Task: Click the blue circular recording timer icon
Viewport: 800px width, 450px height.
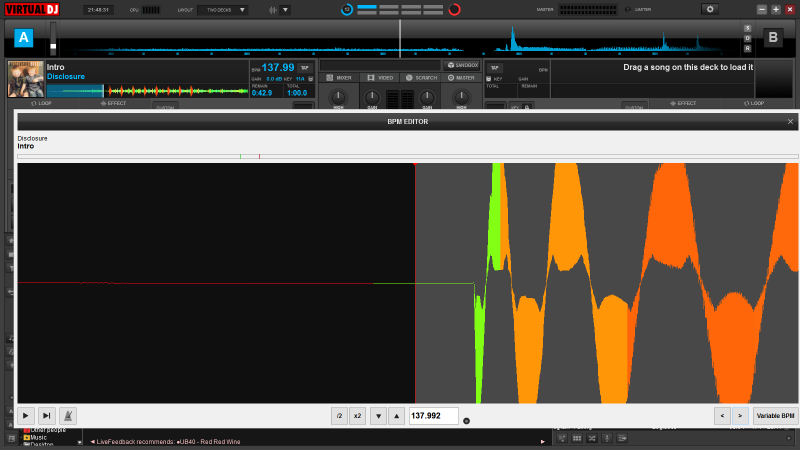Action: tap(347, 9)
